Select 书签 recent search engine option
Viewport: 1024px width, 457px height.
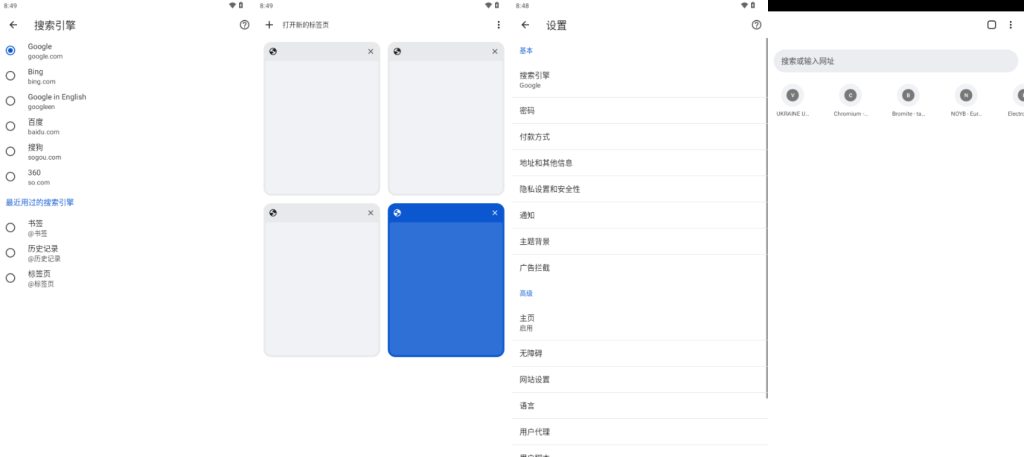point(10,228)
